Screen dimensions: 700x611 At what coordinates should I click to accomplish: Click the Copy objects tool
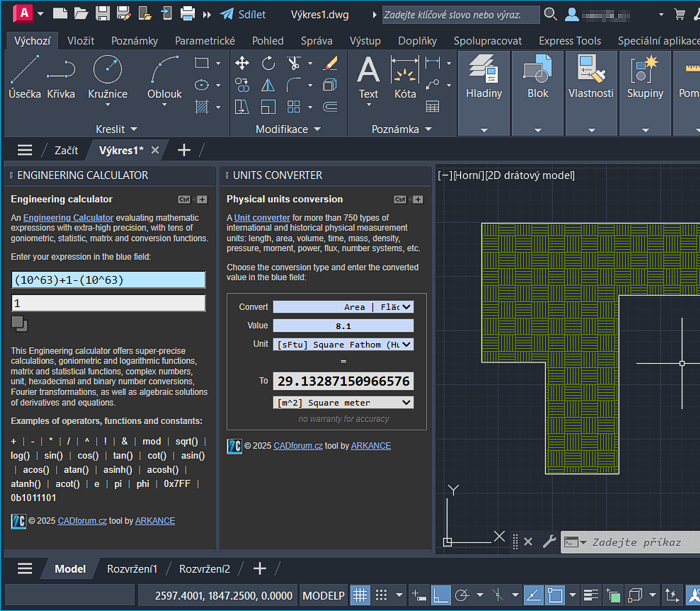tap(242, 85)
